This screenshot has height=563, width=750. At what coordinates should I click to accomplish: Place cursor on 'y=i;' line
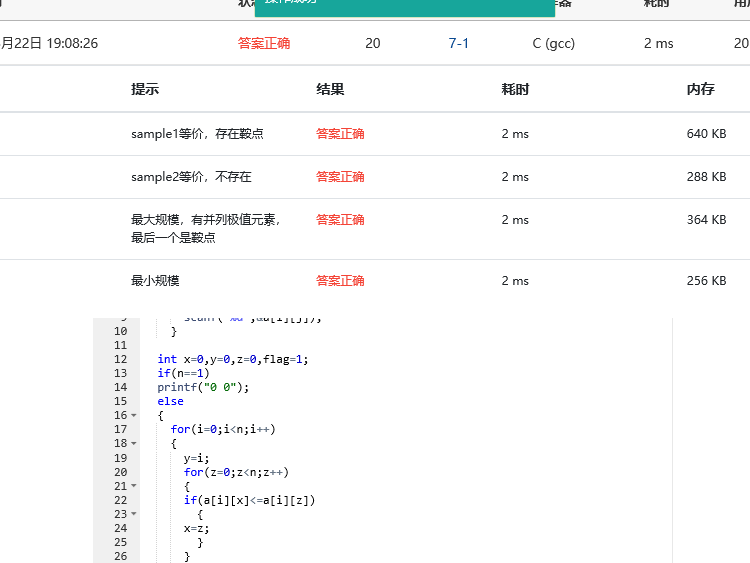tap(197, 458)
